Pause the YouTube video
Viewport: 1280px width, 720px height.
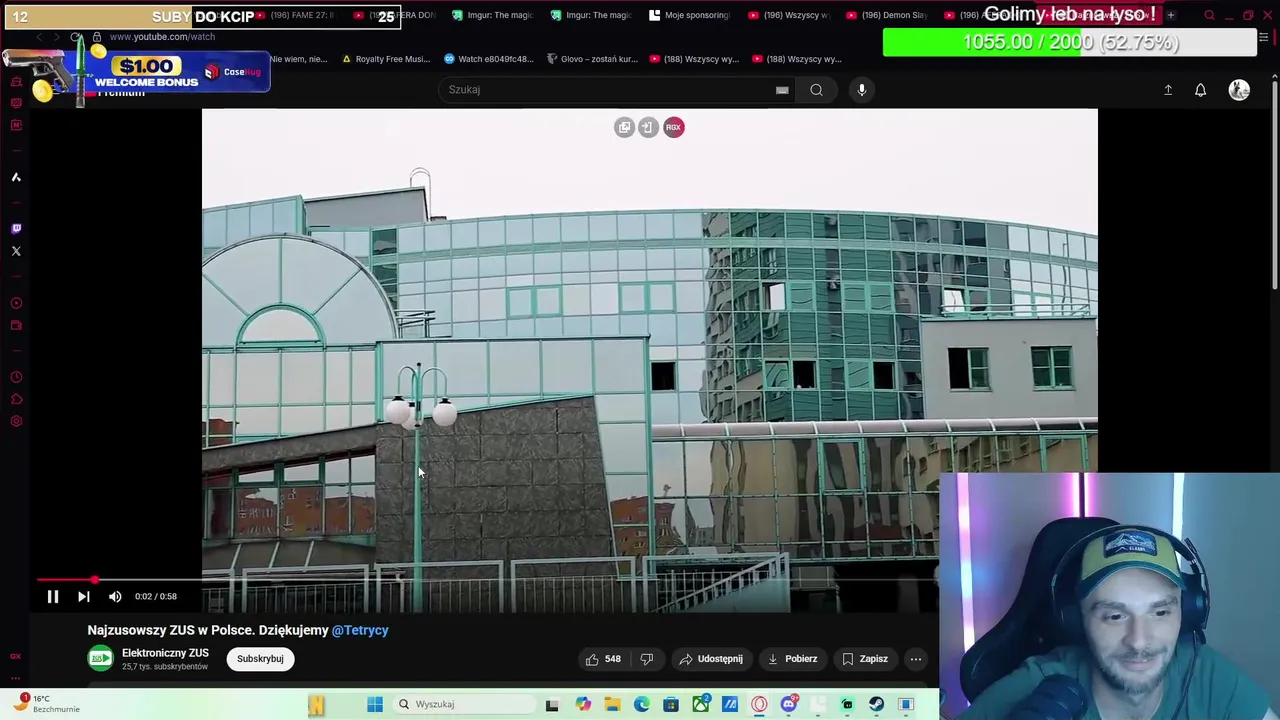tap(53, 597)
